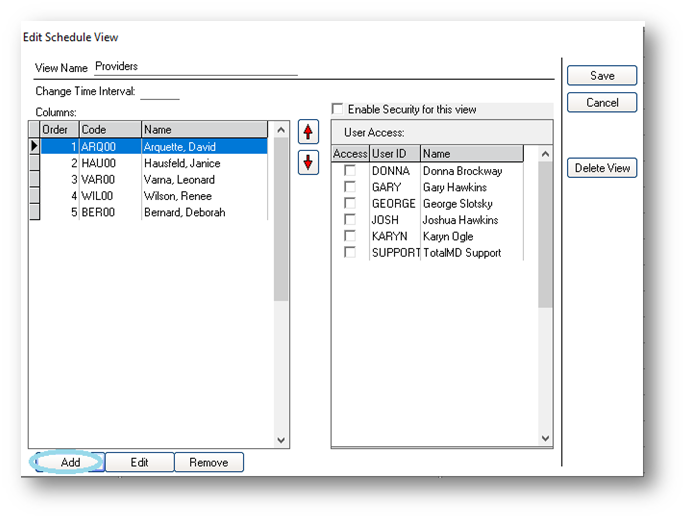Click the Add button
Screen dimensions: 687x520
click(70, 463)
